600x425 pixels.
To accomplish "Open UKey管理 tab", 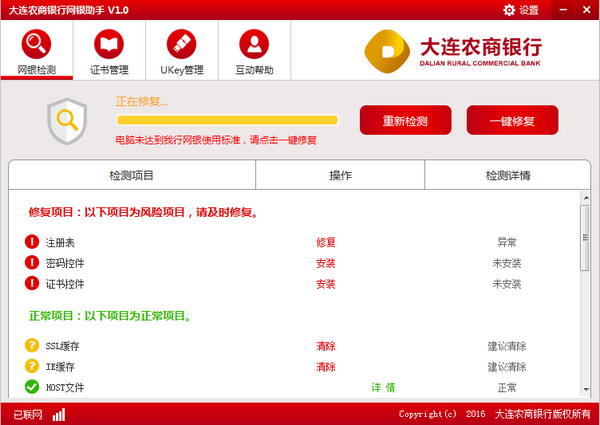I will pos(182,50).
